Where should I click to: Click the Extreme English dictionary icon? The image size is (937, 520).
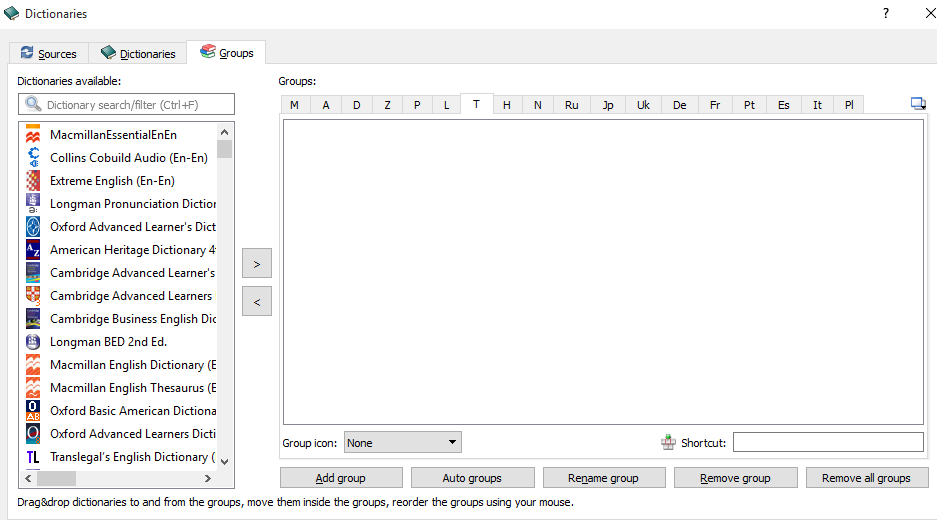(x=33, y=181)
